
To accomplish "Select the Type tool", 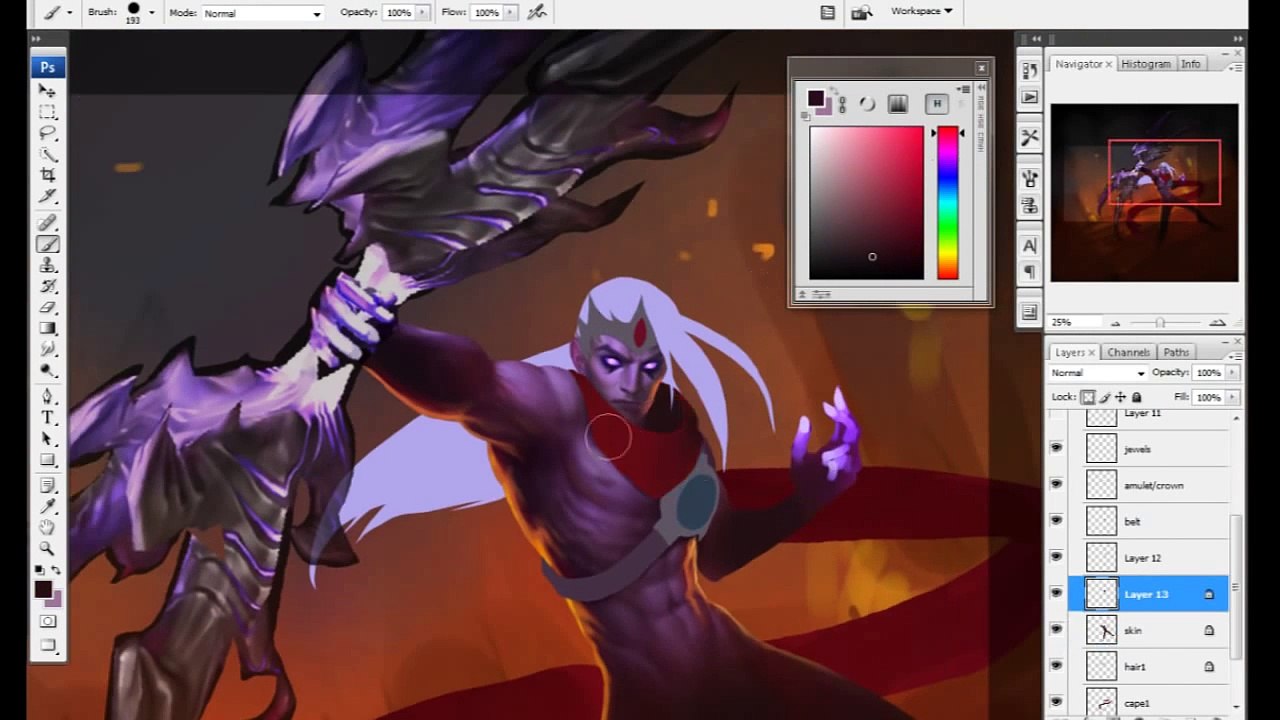I will pyautogui.click(x=47, y=417).
